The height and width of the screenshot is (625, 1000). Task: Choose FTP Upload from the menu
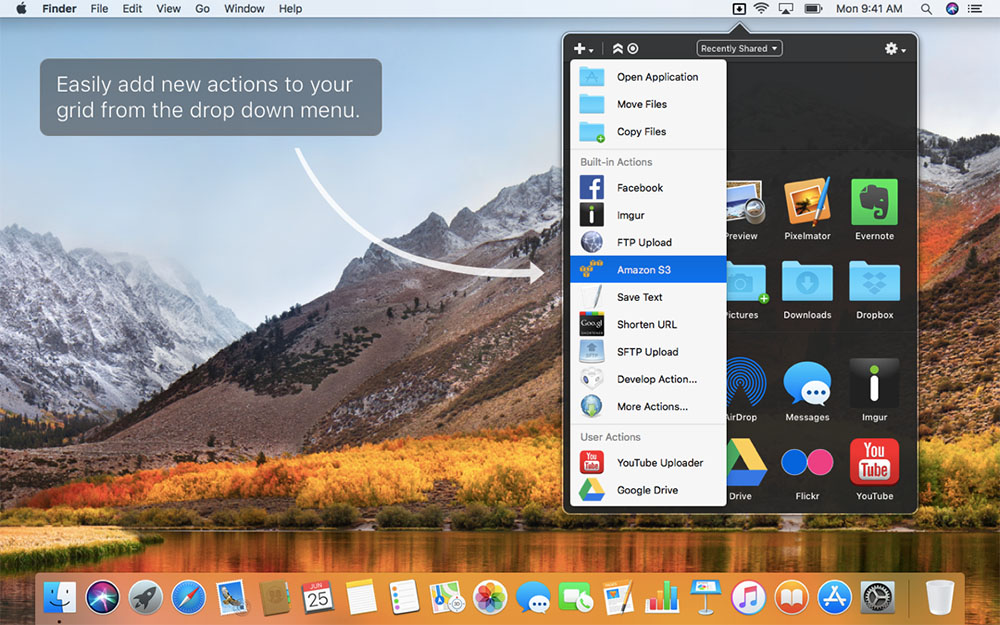point(648,242)
